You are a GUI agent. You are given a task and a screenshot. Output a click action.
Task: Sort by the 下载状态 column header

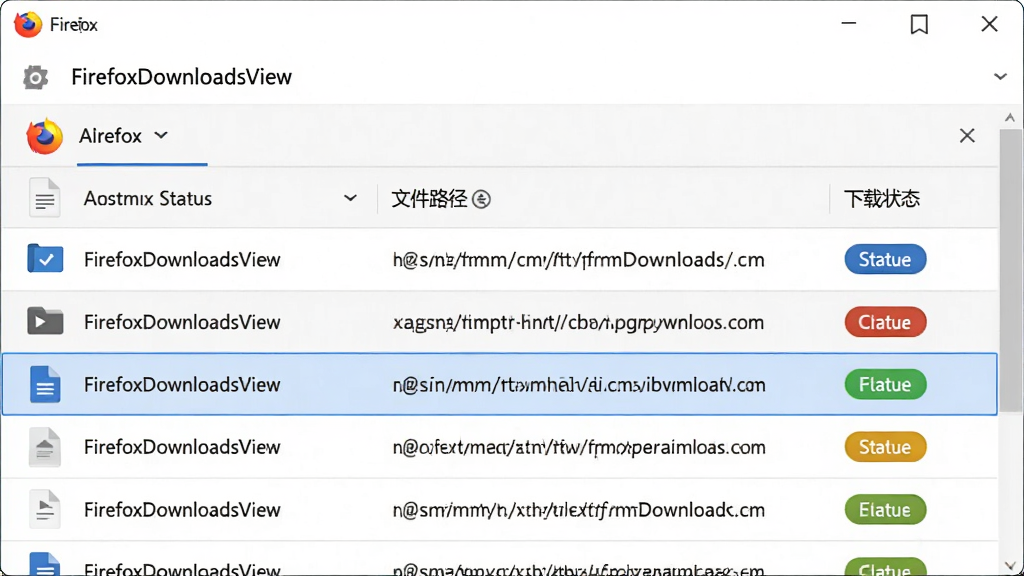[882, 199]
